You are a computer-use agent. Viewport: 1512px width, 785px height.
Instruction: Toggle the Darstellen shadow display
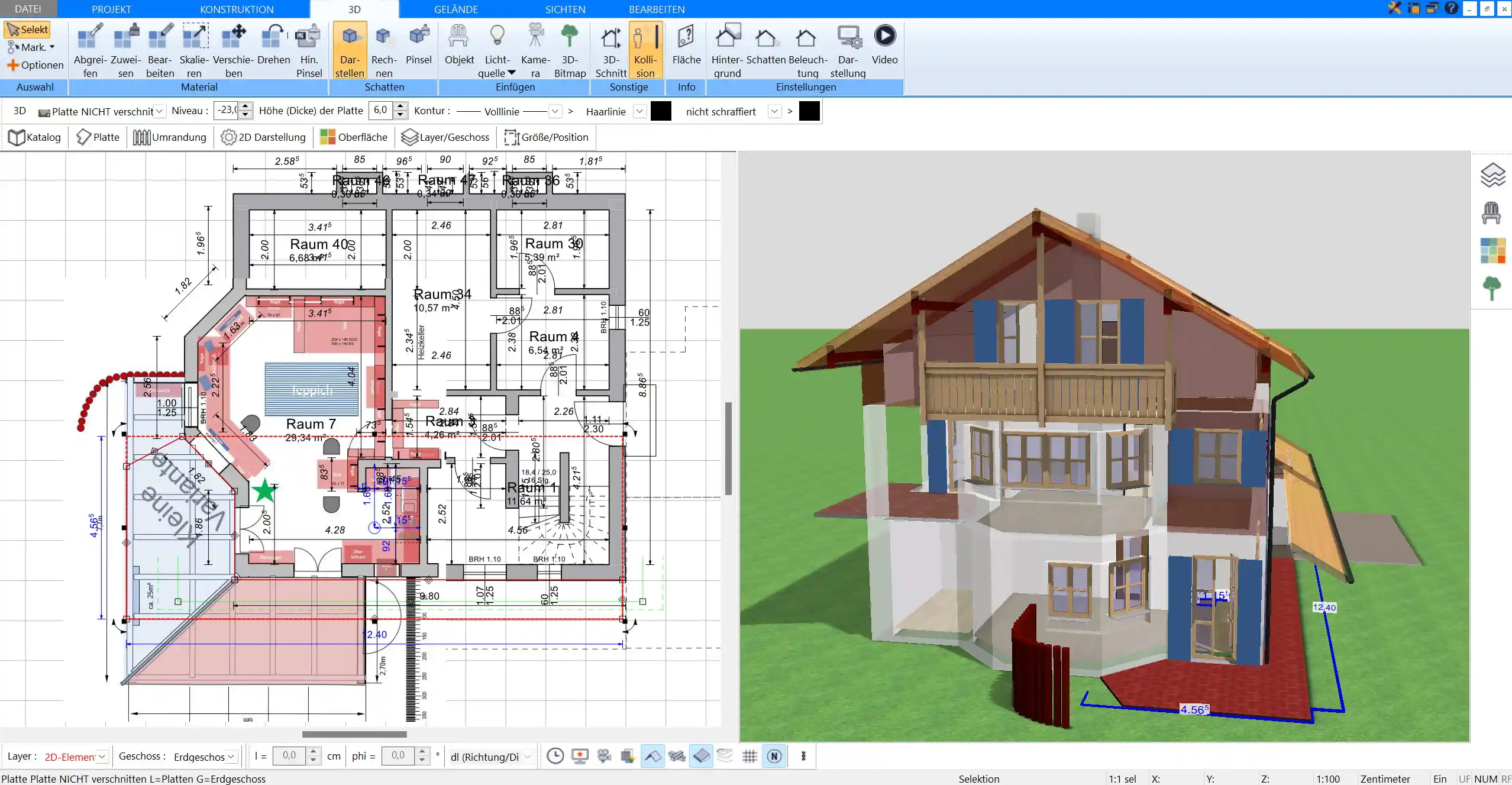coord(350,51)
